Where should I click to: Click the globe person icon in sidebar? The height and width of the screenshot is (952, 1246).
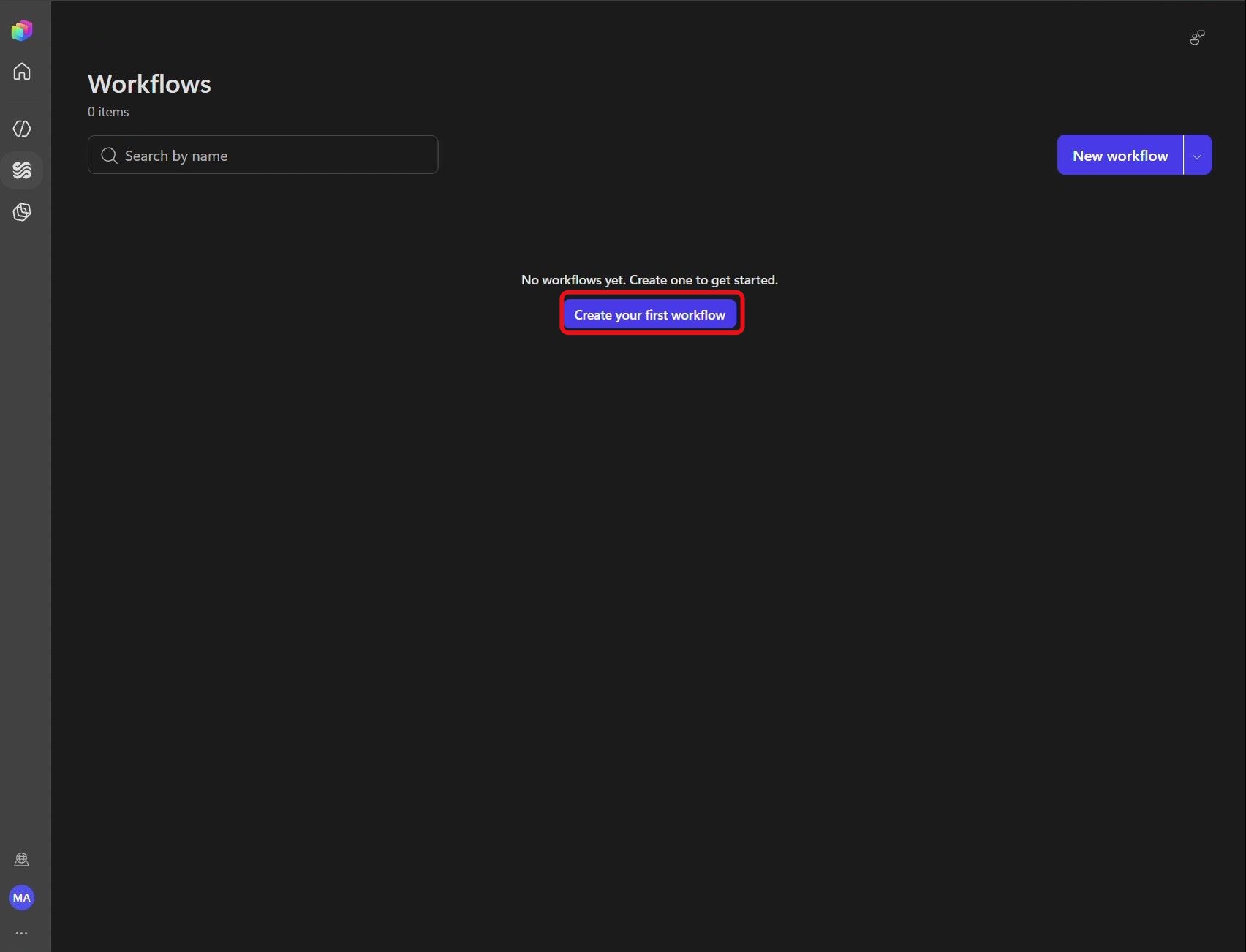click(22, 859)
